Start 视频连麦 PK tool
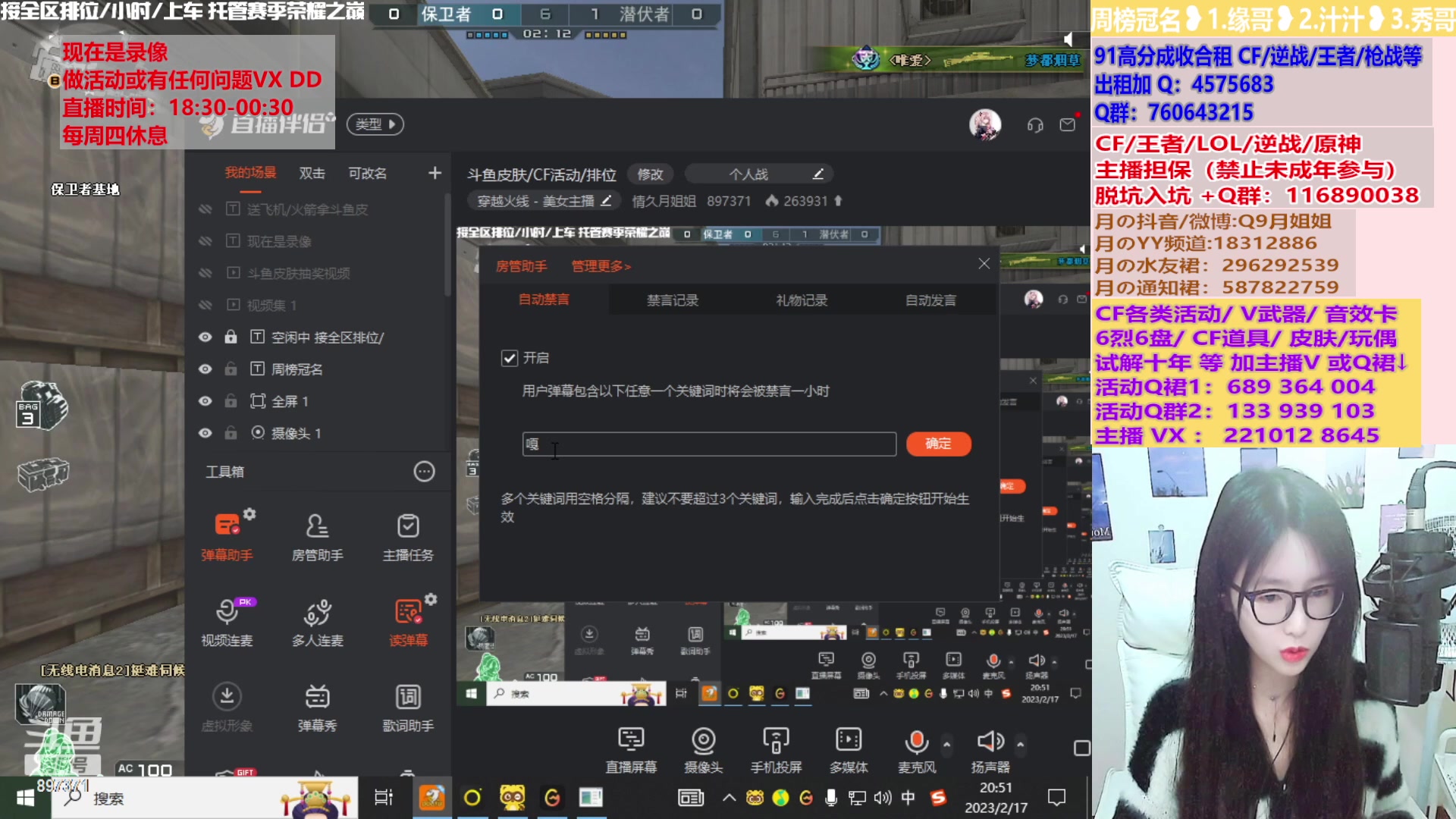The image size is (1456, 819). pyautogui.click(x=227, y=623)
